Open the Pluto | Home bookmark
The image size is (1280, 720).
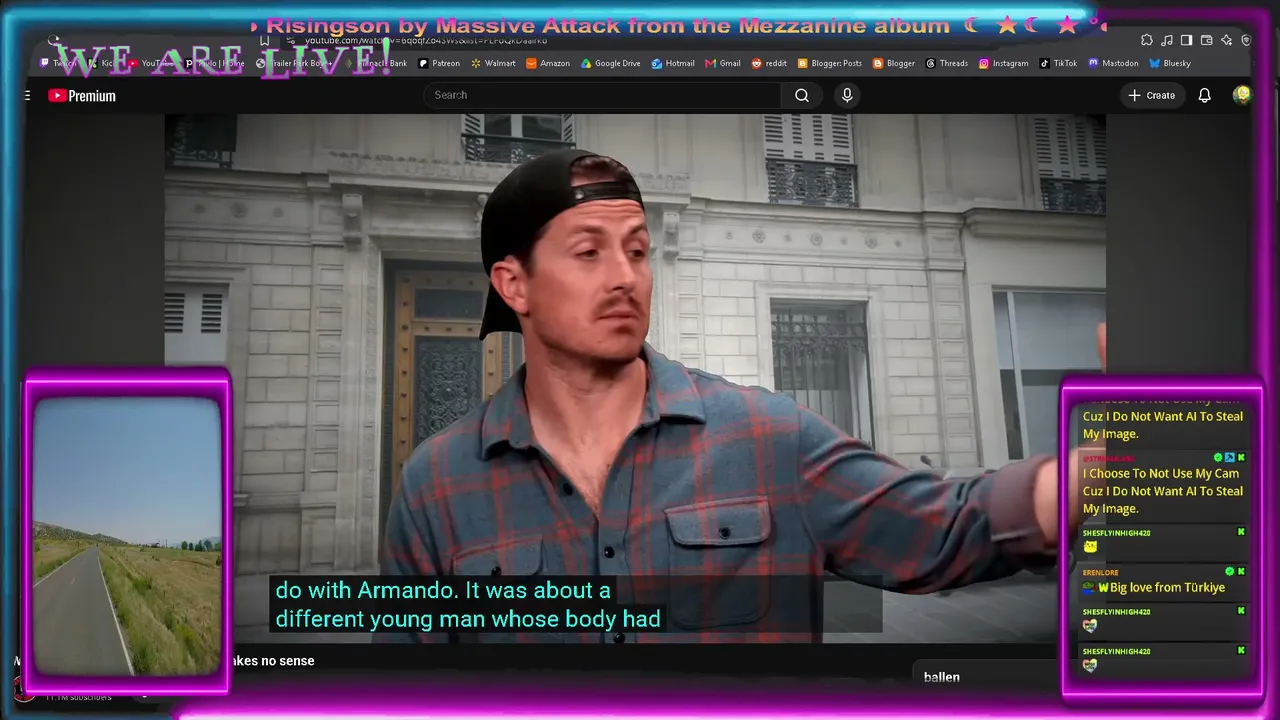coord(215,63)
